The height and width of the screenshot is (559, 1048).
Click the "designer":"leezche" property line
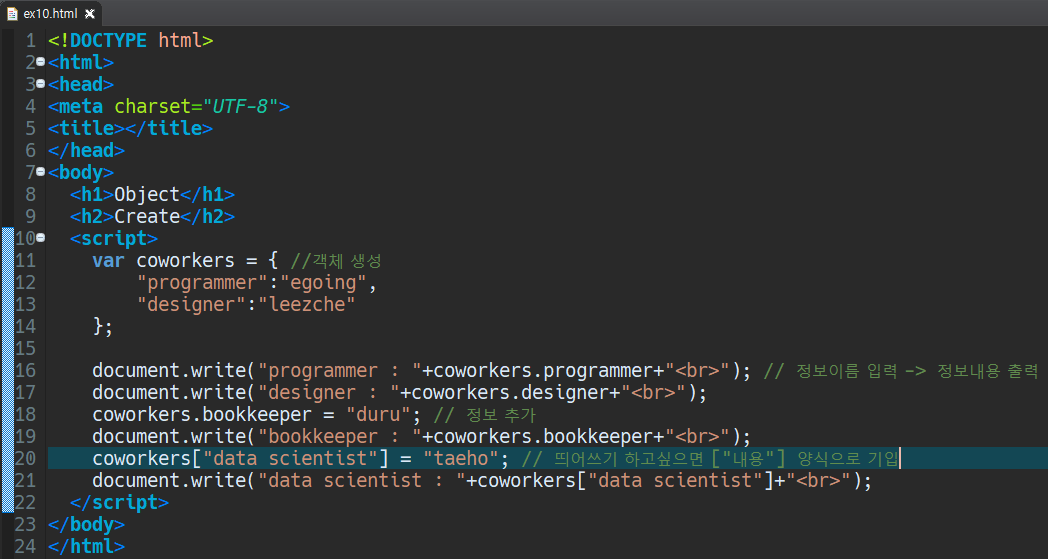pos(246,304)
